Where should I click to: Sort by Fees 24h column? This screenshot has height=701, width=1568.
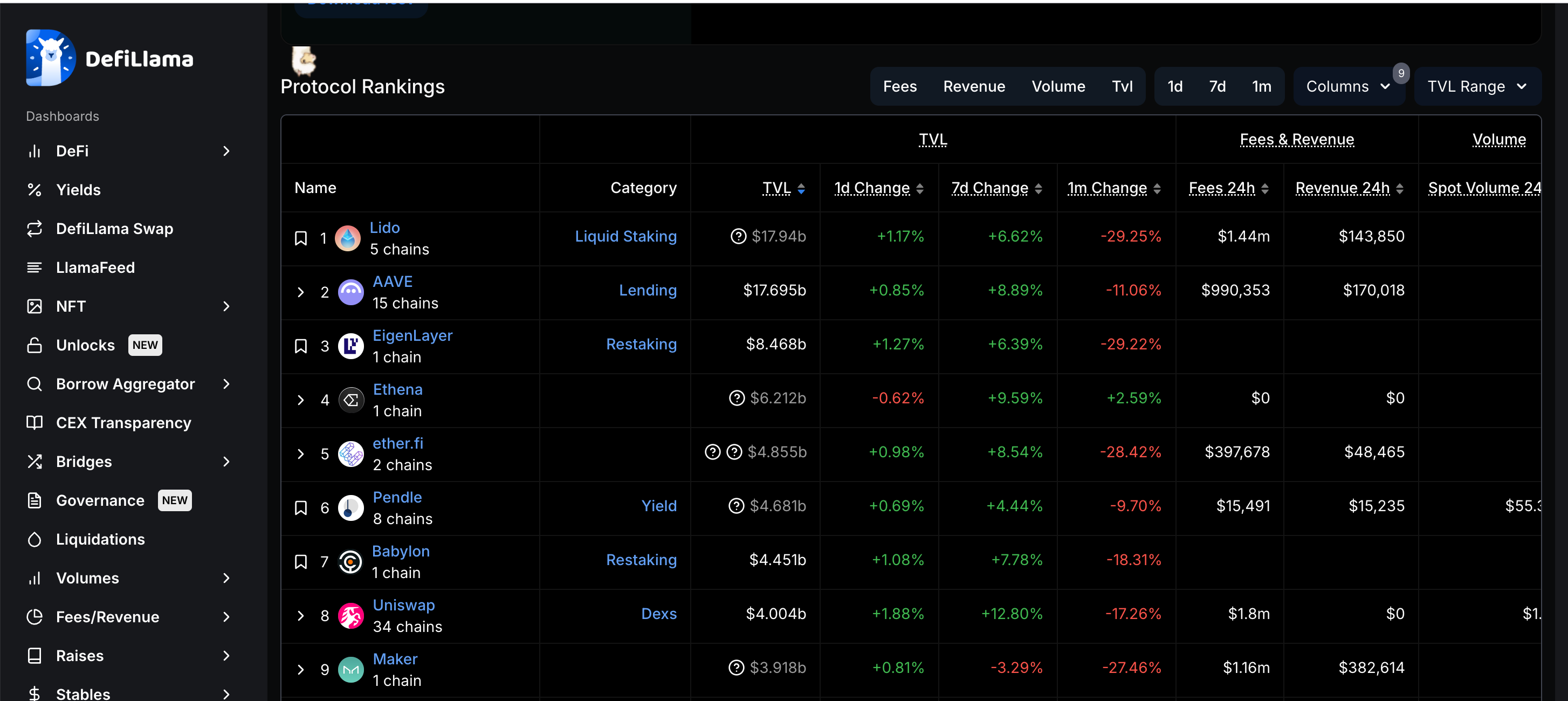tap(1228, 188)
